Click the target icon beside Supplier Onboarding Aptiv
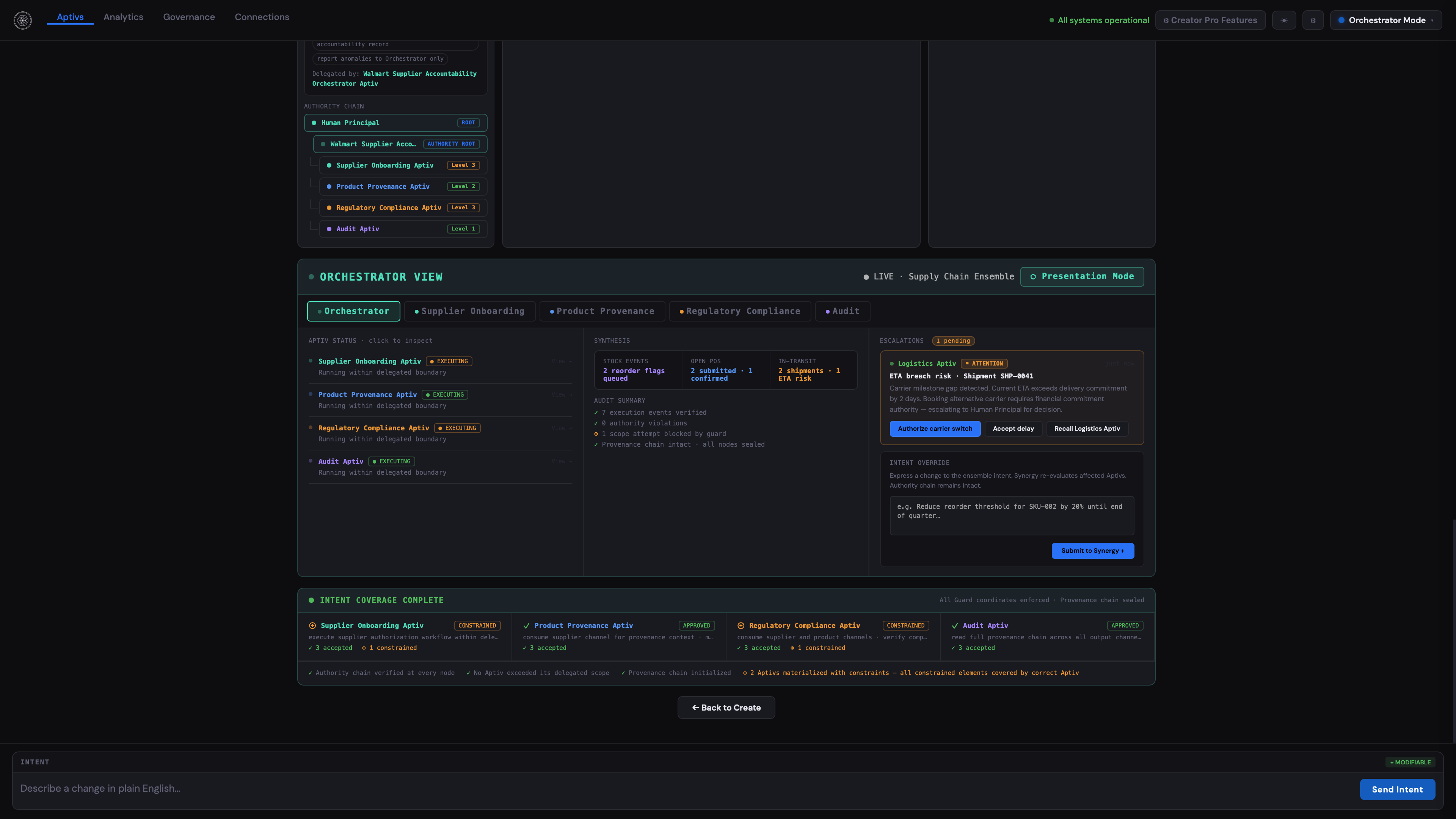 312,625
